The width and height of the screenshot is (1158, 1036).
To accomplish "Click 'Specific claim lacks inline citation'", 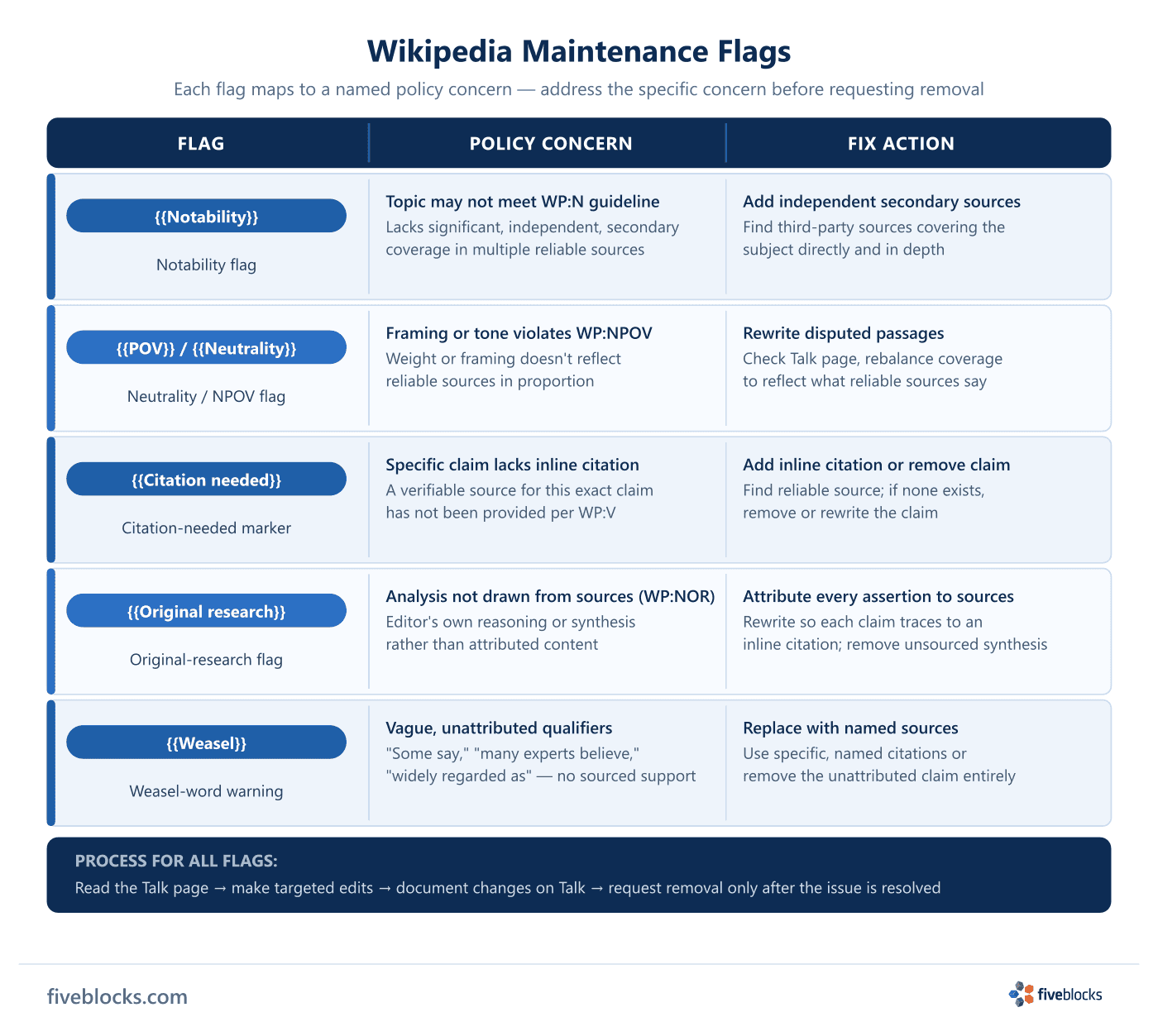I will [512, 465].
